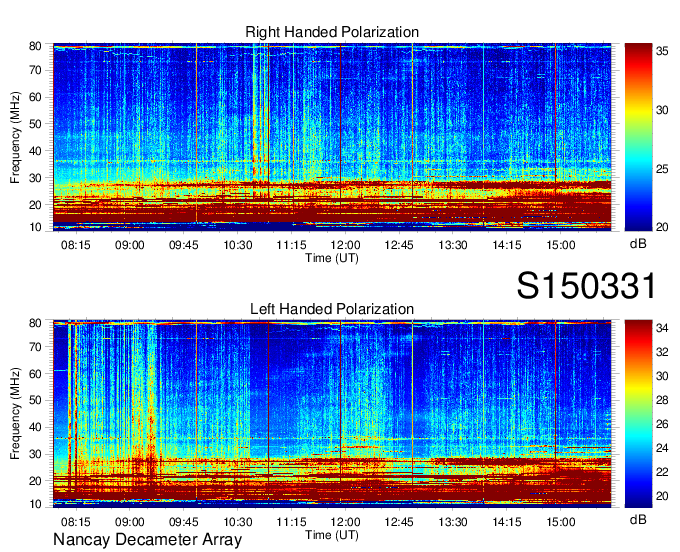The image size is (680, 552).
Task: Click 09:00 time tick of Right Handed plot
Action: coord(130,245)
